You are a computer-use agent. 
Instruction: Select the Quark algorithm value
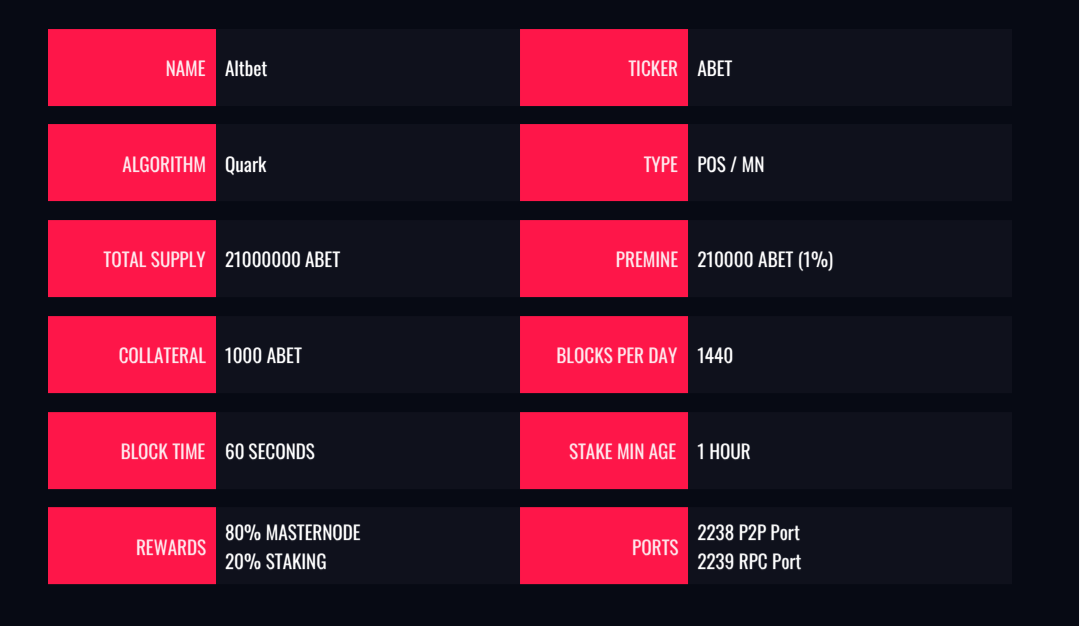point(245,165)
